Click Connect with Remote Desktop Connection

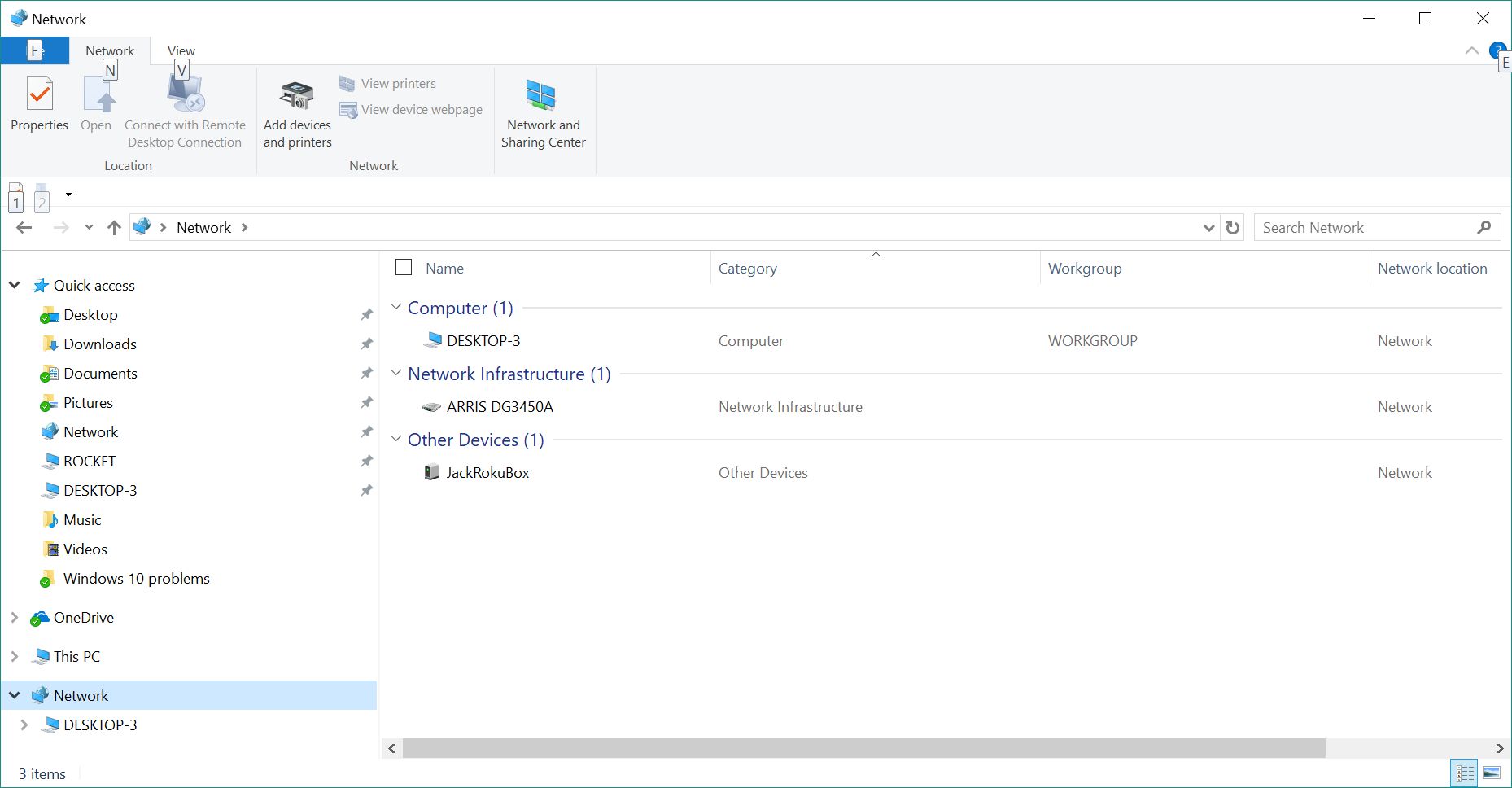185,113
